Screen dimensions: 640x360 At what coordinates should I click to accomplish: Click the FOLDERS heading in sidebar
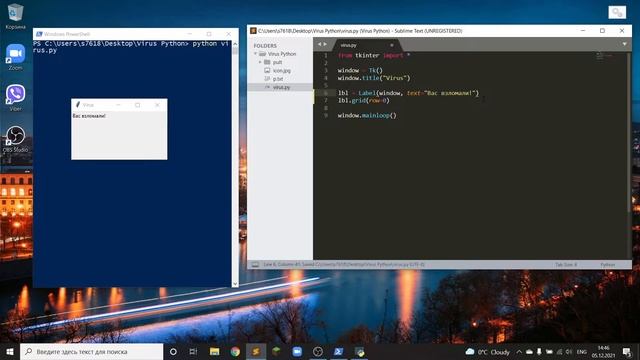coord(265,46)
